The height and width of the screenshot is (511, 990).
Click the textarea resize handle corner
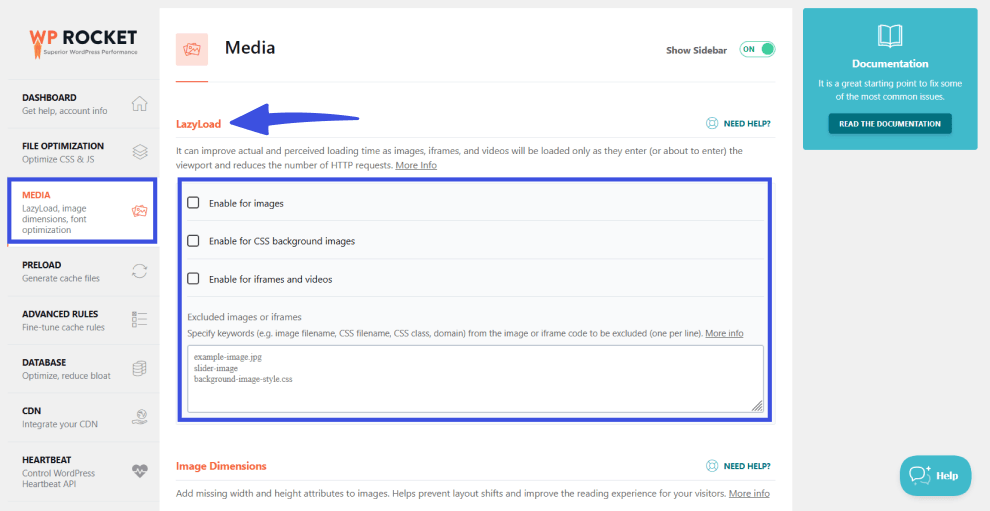(x=758, y=407)
